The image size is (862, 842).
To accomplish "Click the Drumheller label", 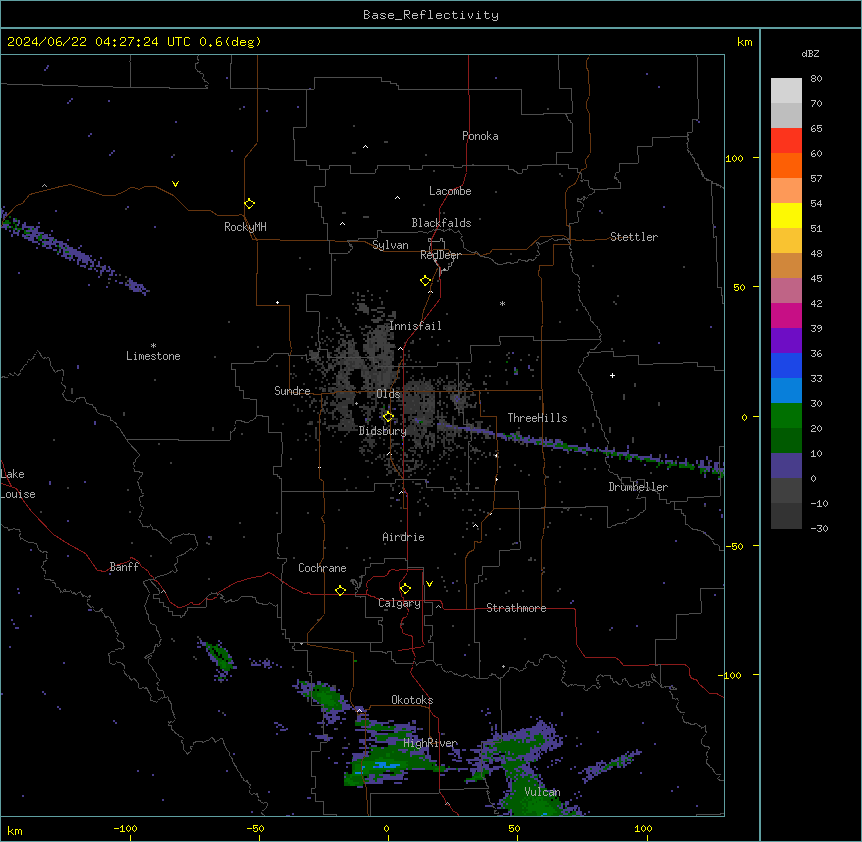I will [x=638, y=487].
